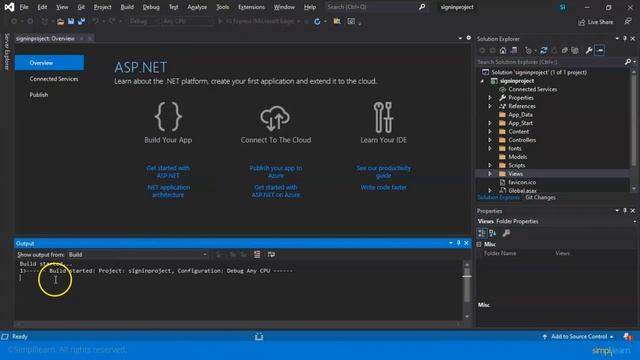Toggle Categorized view in Properties panel
This screenshot has height=360, width=640.
point(482,233)
